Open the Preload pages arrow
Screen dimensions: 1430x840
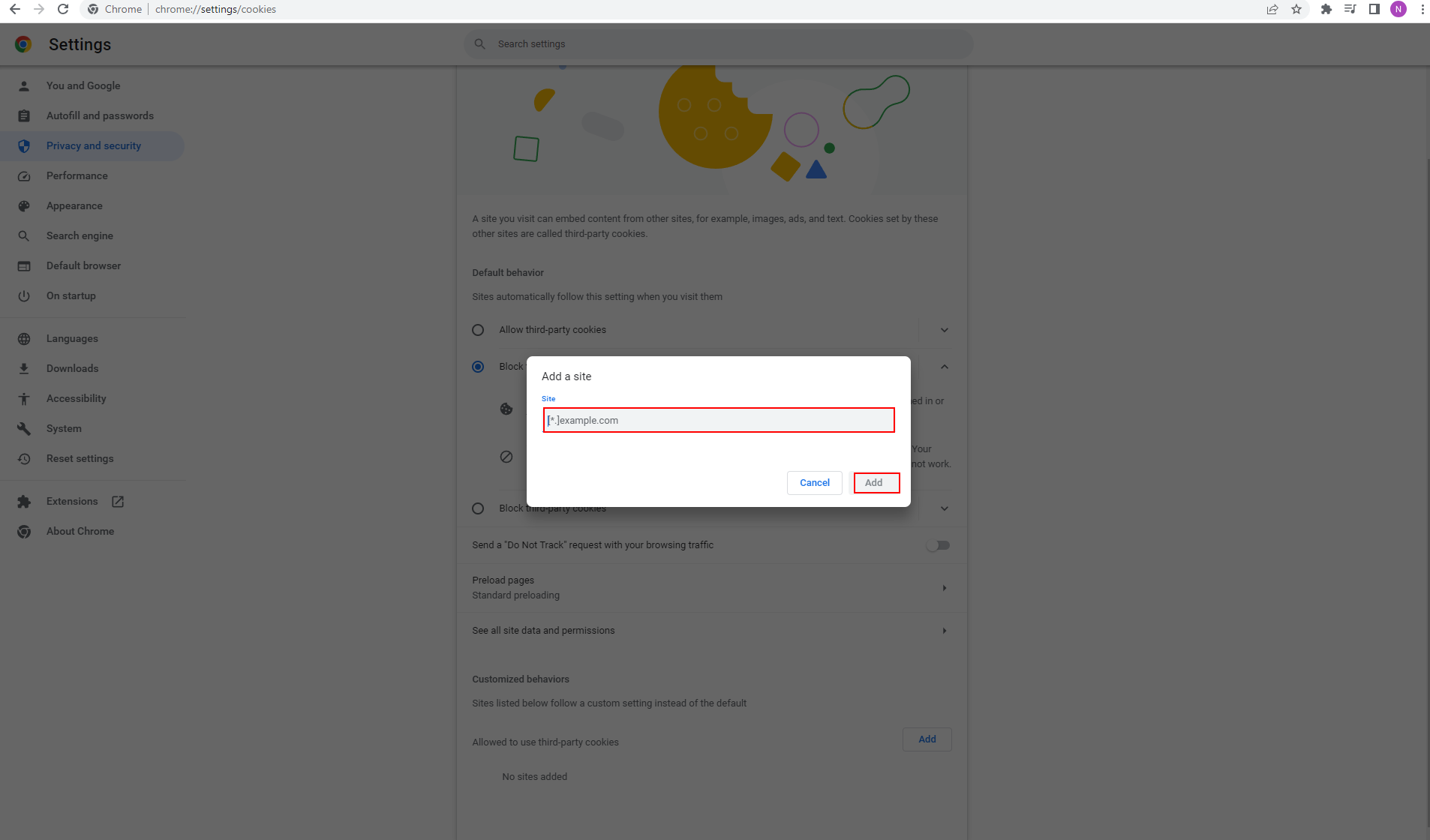[x=944, y=588]
